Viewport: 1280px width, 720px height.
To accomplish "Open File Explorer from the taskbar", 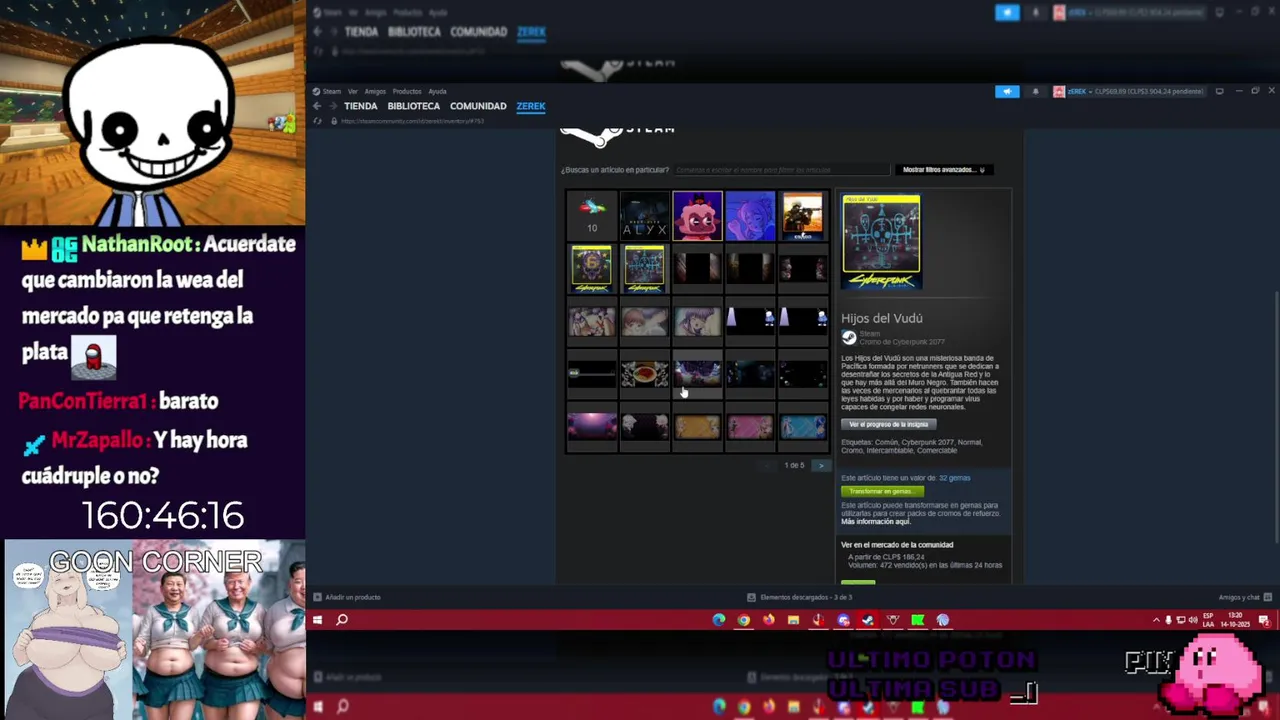I will (793, 620).
